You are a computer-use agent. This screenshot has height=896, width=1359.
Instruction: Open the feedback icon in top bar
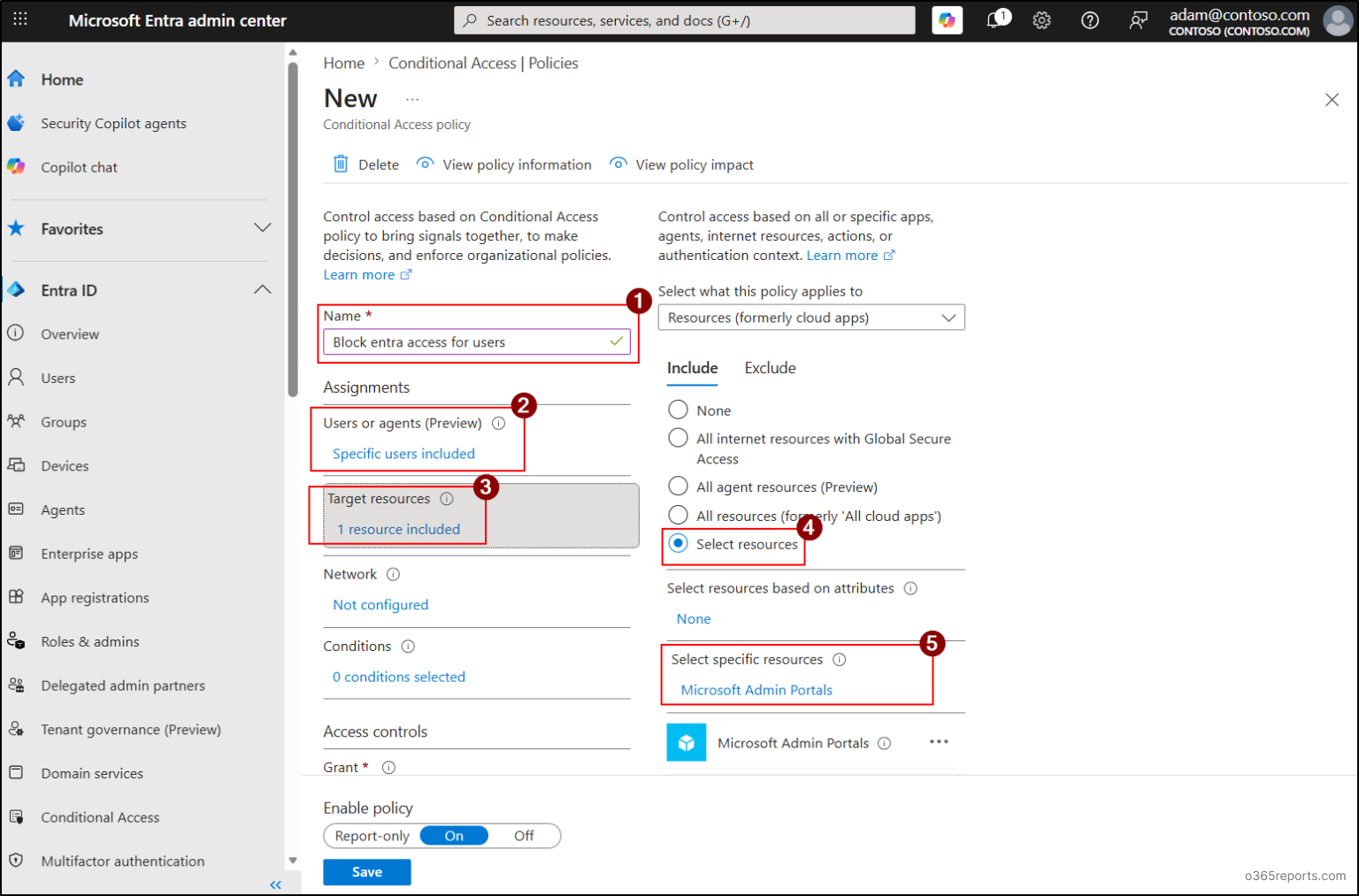(x=1139, y=20)
